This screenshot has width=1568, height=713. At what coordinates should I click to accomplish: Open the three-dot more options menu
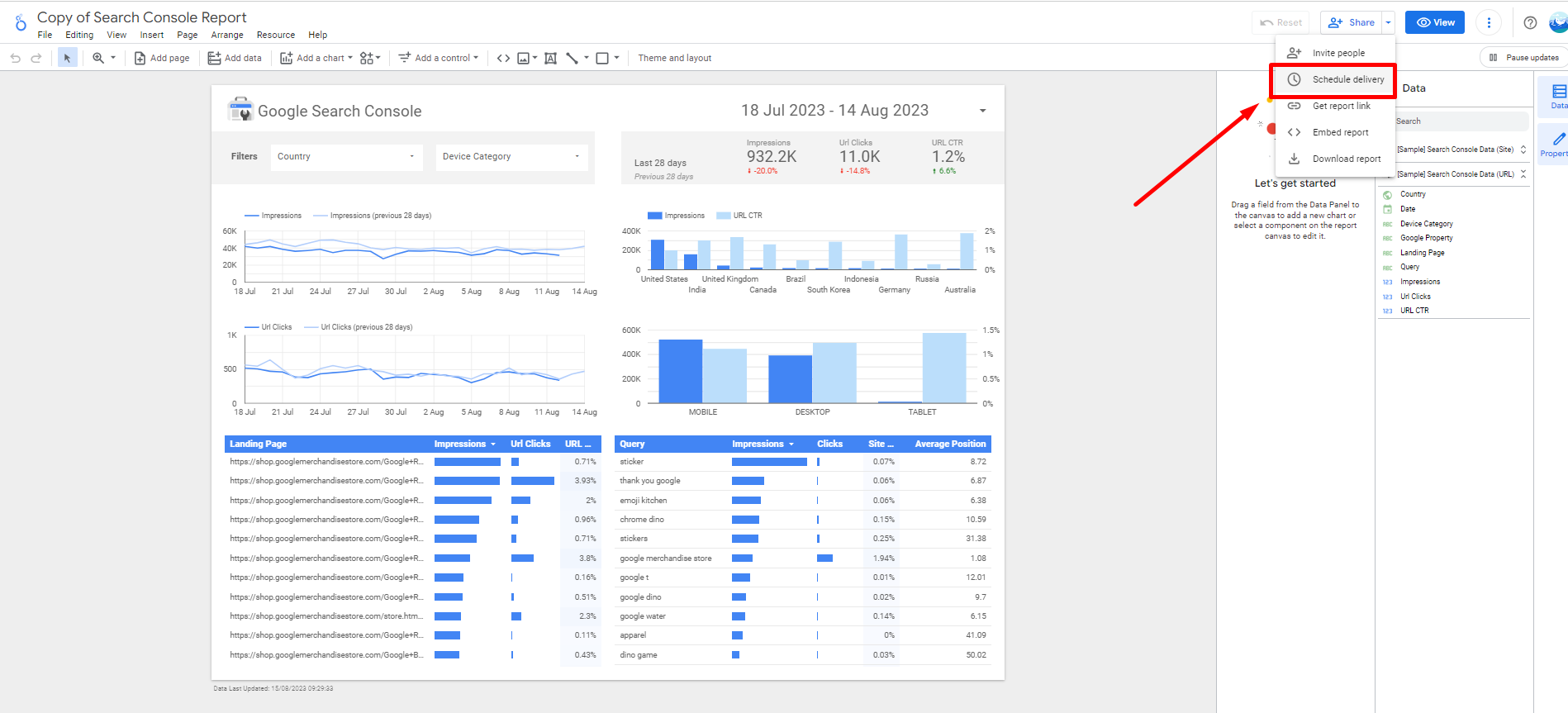1489,22
